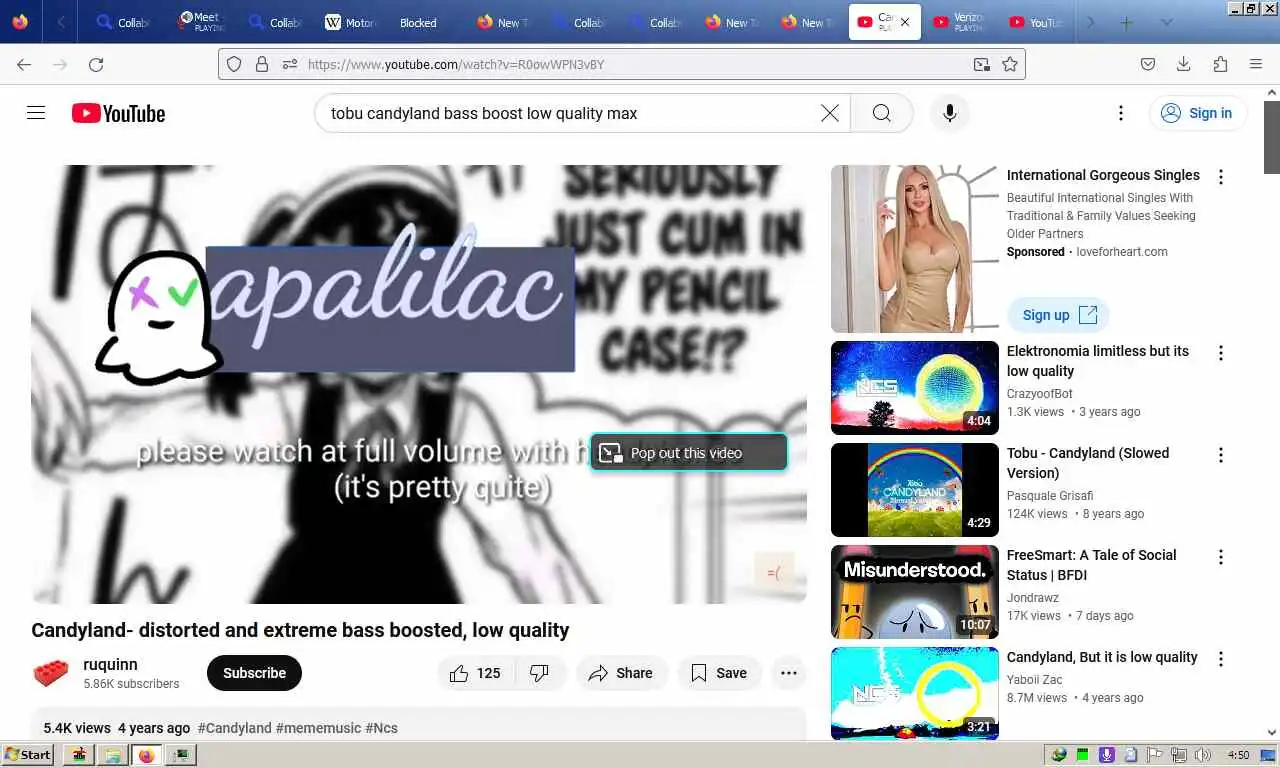The image size is (1280, 768).
Task: Clear the search query with X
Action: [830, 113]
